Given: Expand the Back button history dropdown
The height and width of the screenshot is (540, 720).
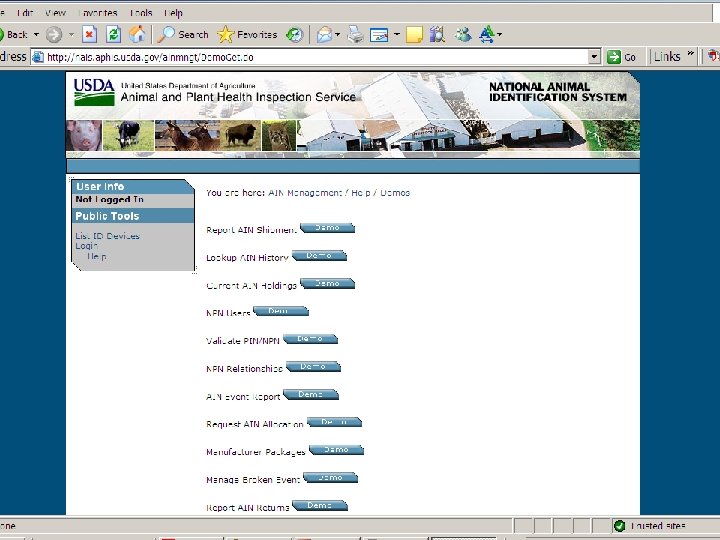Looking at the screenshot, I should click(36, 34).
